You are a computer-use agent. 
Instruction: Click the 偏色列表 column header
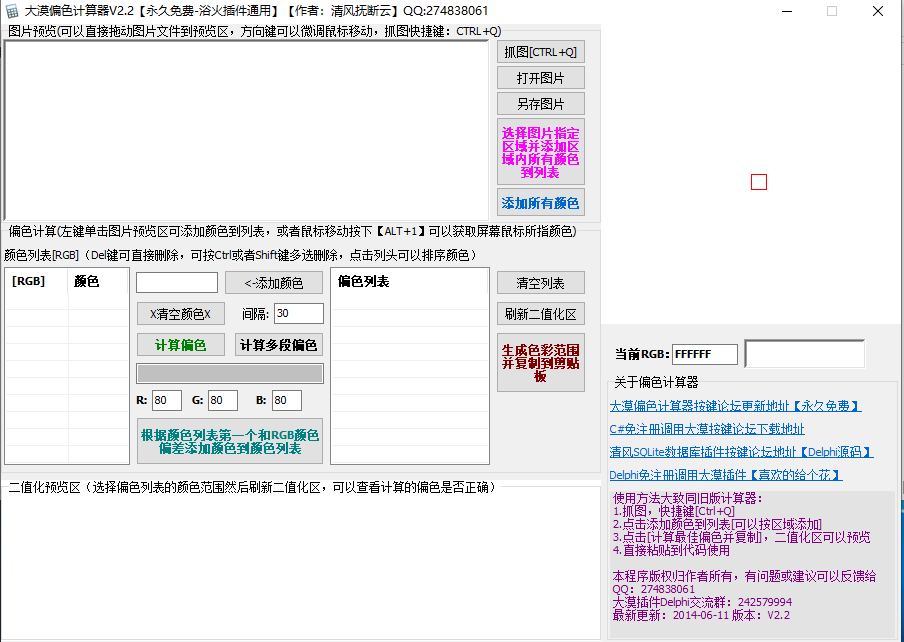[x=409, y=281]
